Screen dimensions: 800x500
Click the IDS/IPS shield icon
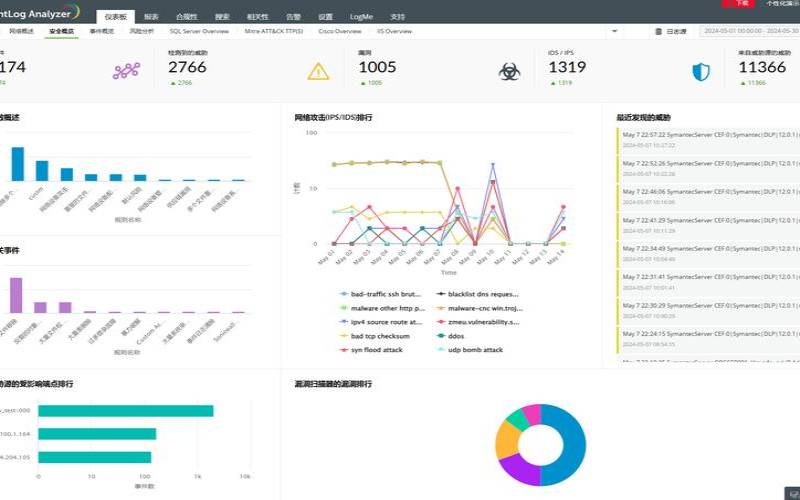pos(701,71)
